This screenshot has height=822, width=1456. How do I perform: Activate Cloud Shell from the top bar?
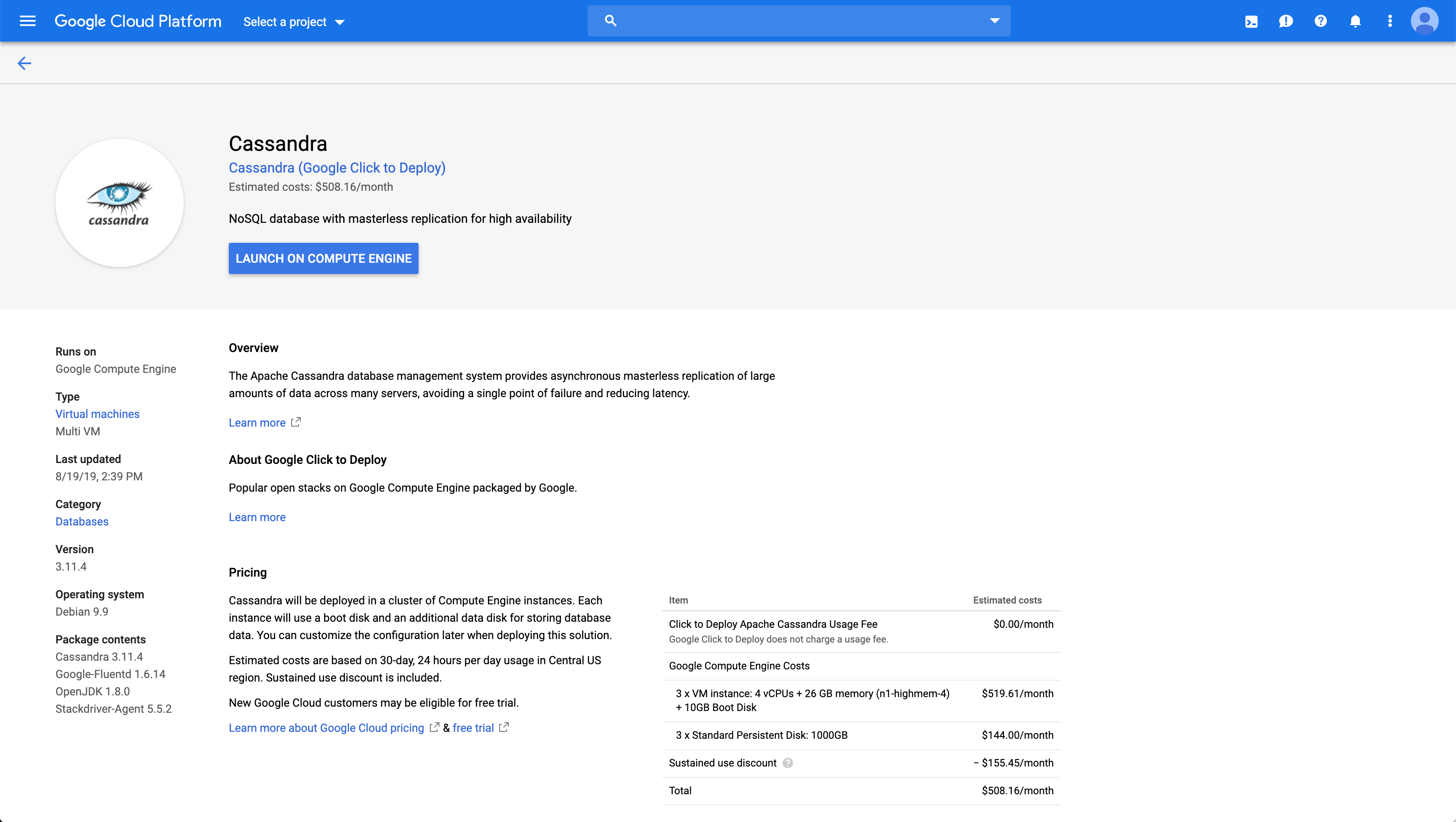point(1251,21)
